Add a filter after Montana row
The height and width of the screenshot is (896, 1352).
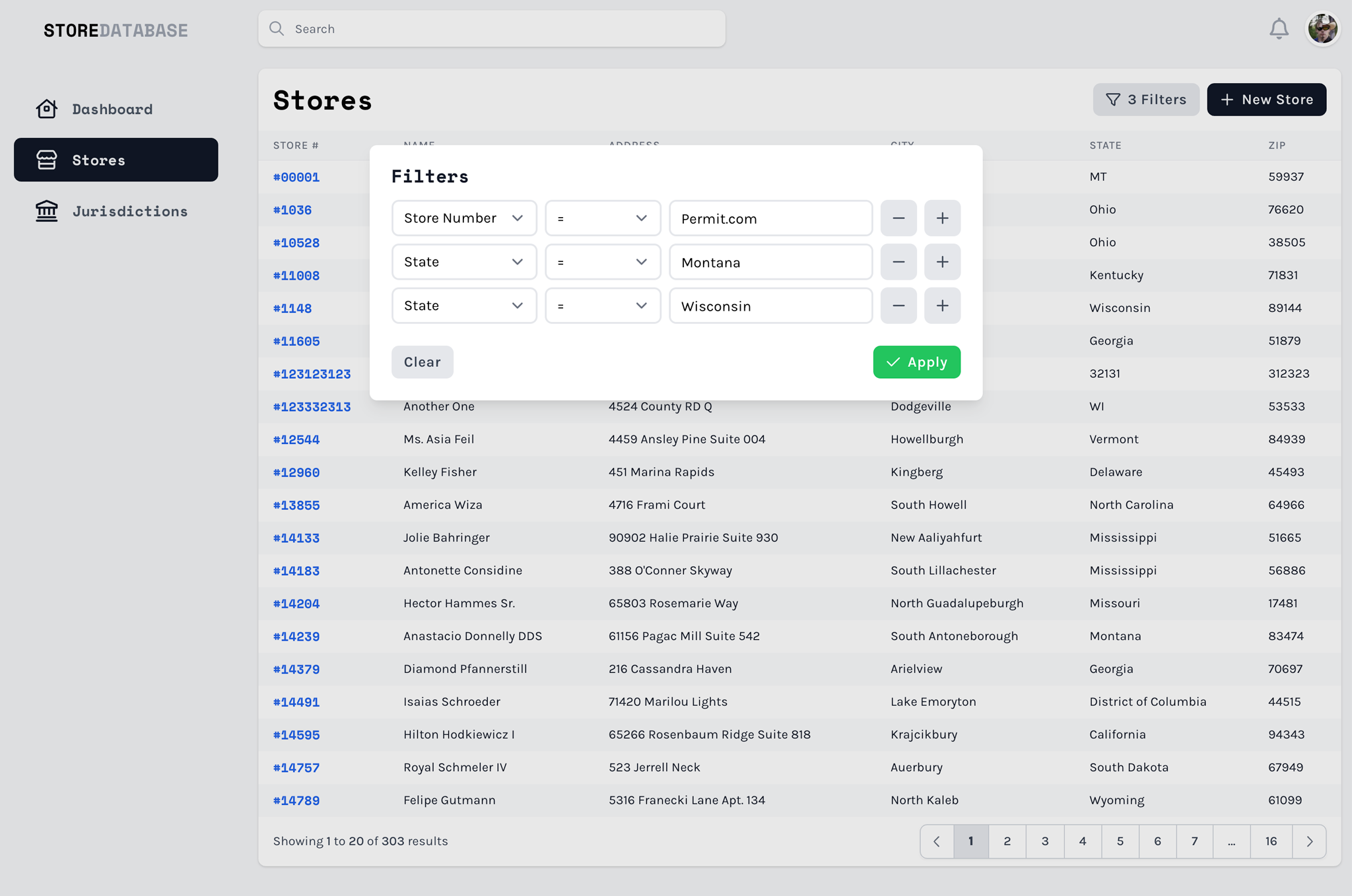point(942,262)
